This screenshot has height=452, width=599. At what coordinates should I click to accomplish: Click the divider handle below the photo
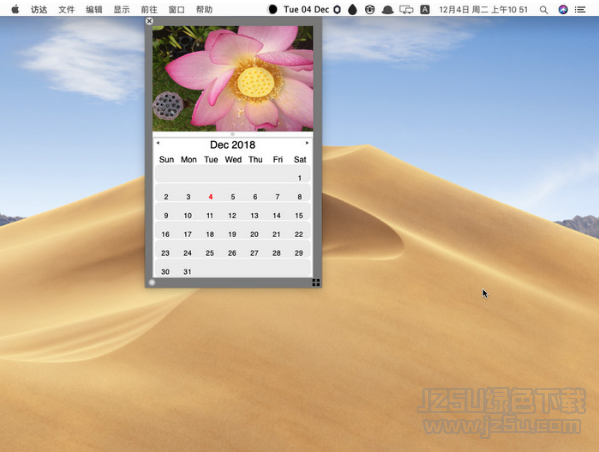pos(232,134)
